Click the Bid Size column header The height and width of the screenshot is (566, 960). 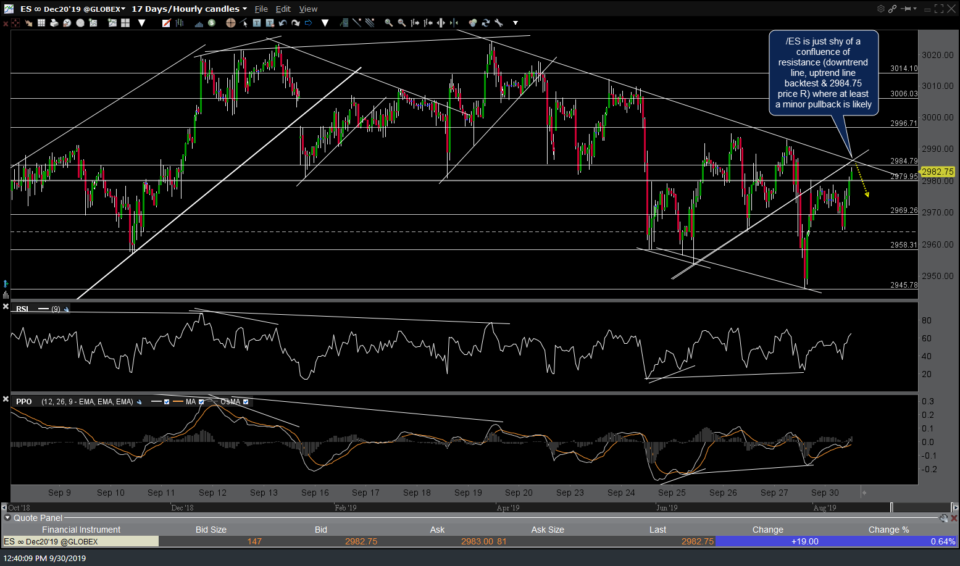(211, 529)
